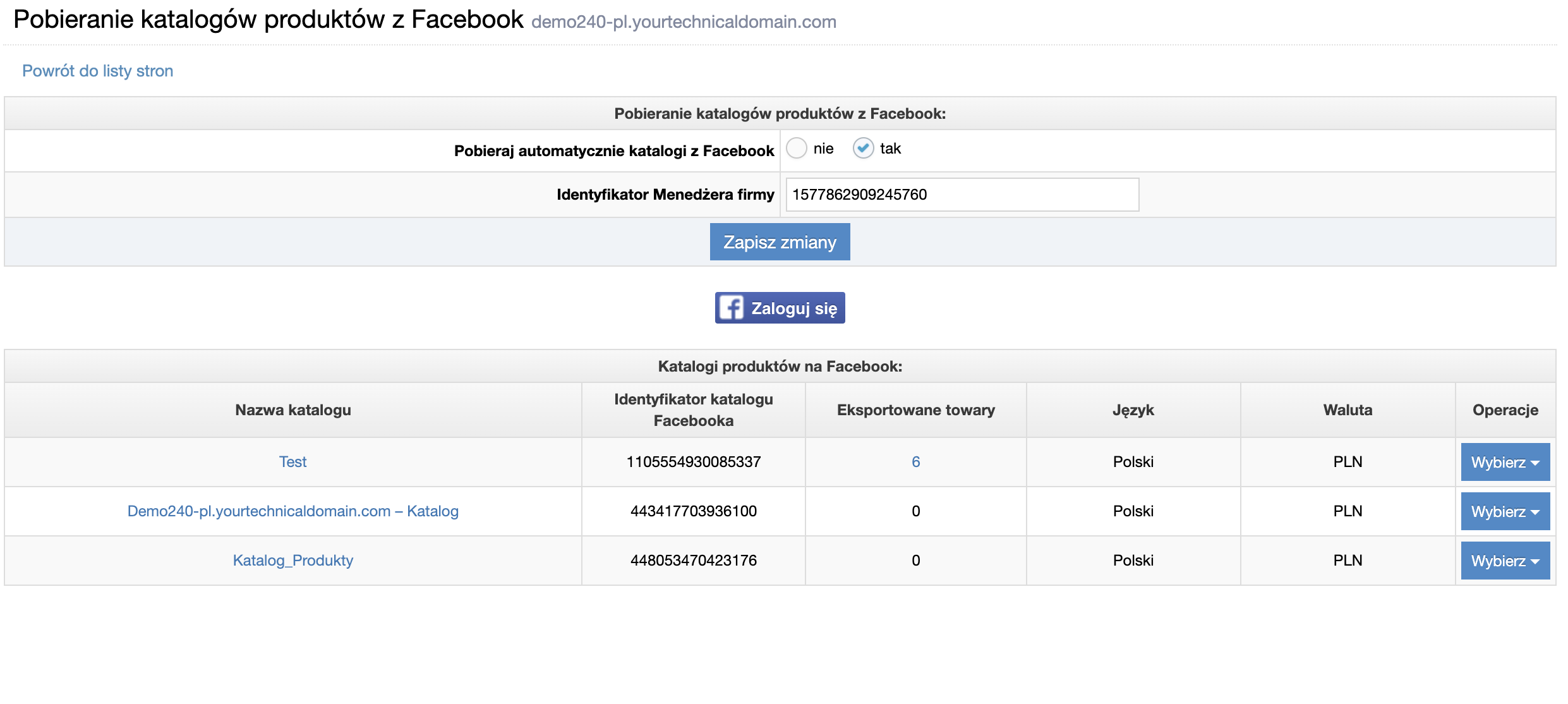
Task: Click the 'Eksportowane towary' column header
Action: coord(915,410)
